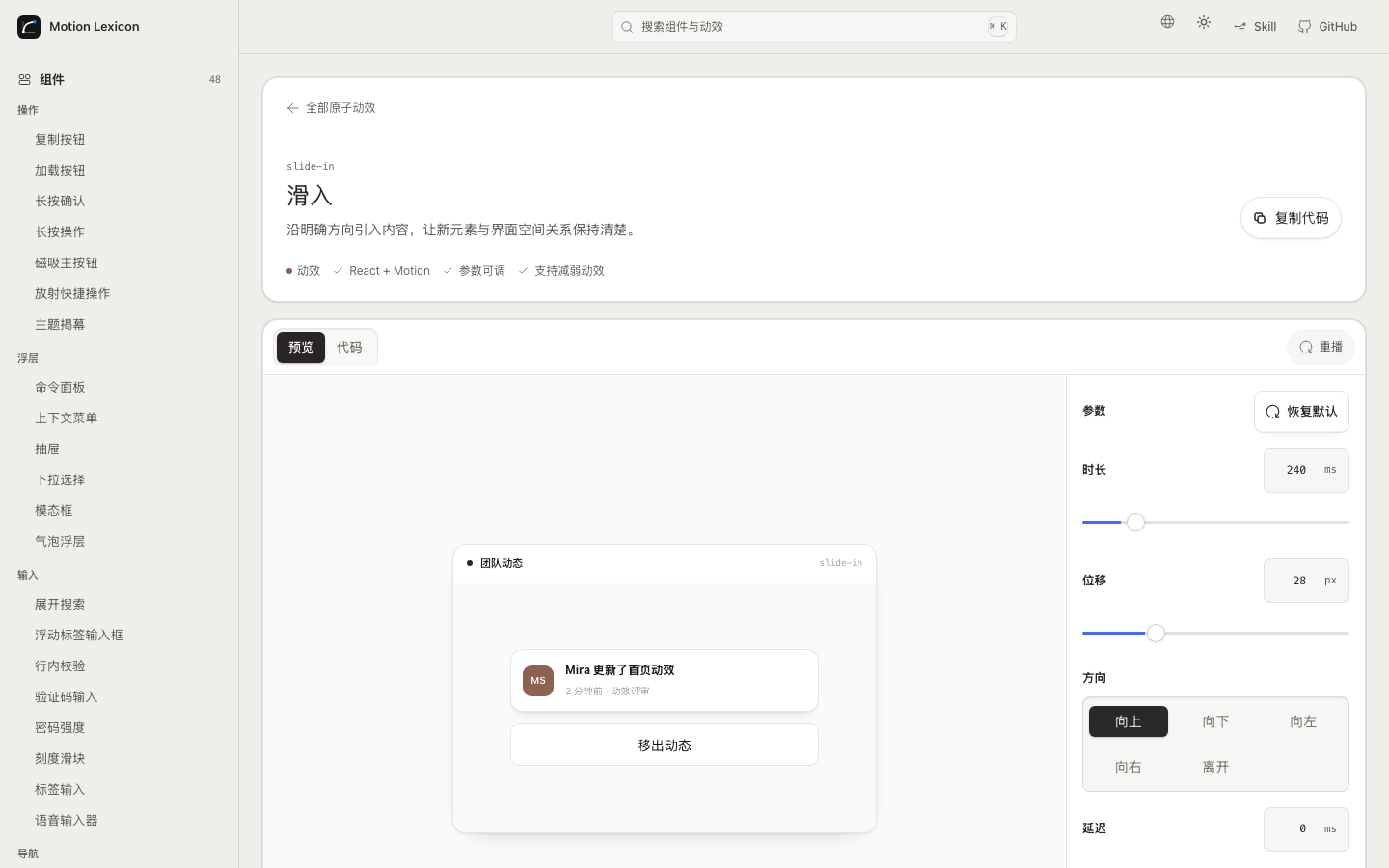Click the 恢复默认 reset button
The width and height of the screenshot is (1389, 868).
click(x=1301, y=412)
